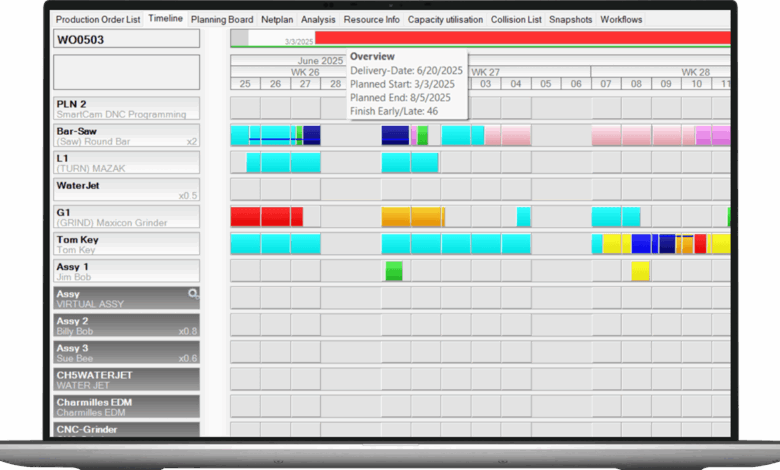
Task: View the Snapshots tab
Action: click(570, 19)
